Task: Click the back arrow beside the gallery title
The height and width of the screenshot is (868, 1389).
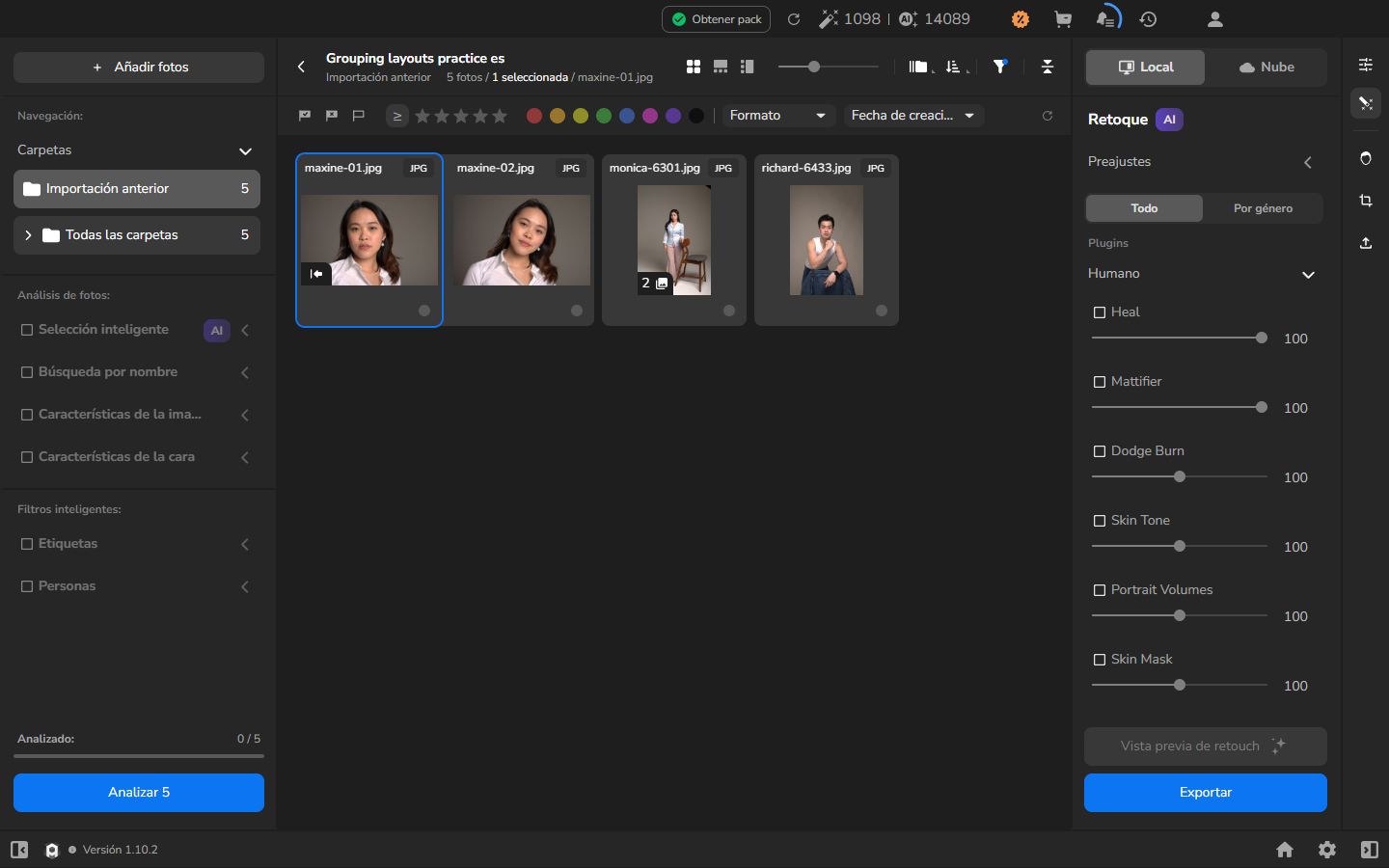Action: 301,67
